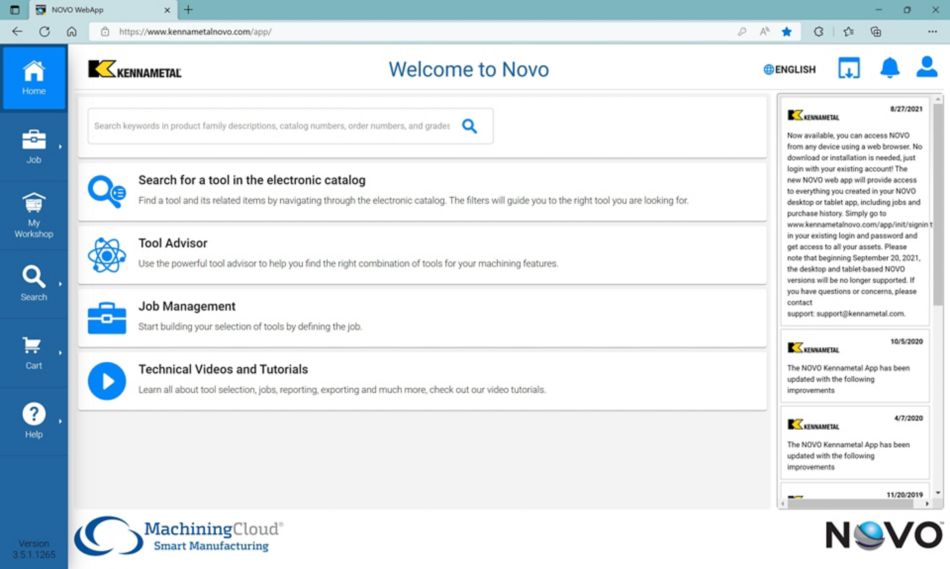
Task: Open the Job briefcase sidebar item
Action: pyautogui.click(x=33, y=147)
